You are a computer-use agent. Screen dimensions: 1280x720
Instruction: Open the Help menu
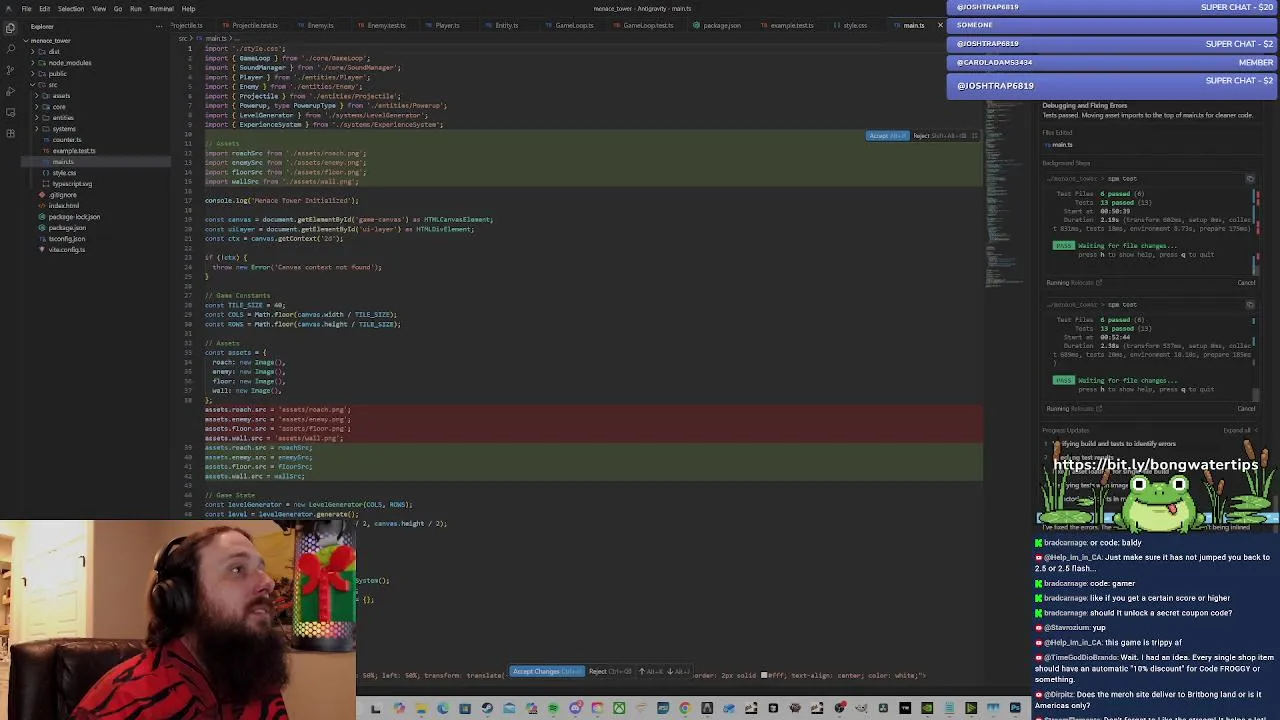pos(188,9)
